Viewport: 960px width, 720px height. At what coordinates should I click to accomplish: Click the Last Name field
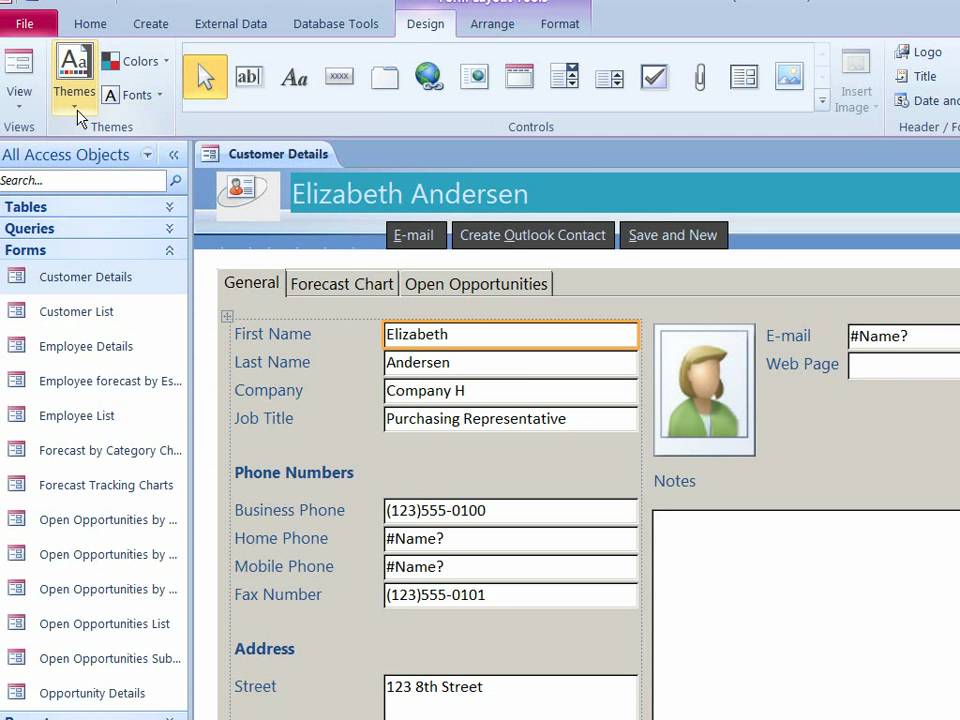pos(511,362)
